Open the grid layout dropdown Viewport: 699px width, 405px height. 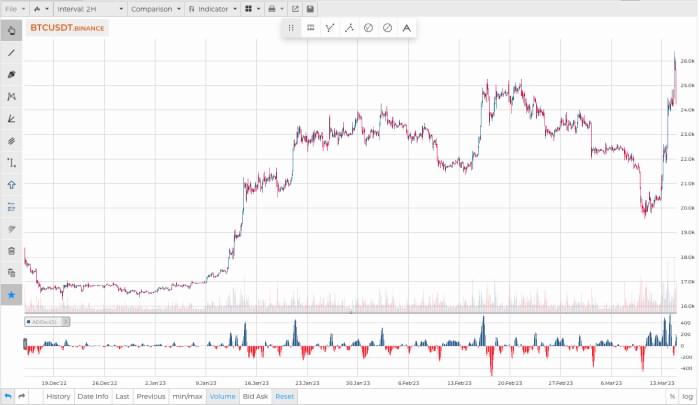[253, 9]
